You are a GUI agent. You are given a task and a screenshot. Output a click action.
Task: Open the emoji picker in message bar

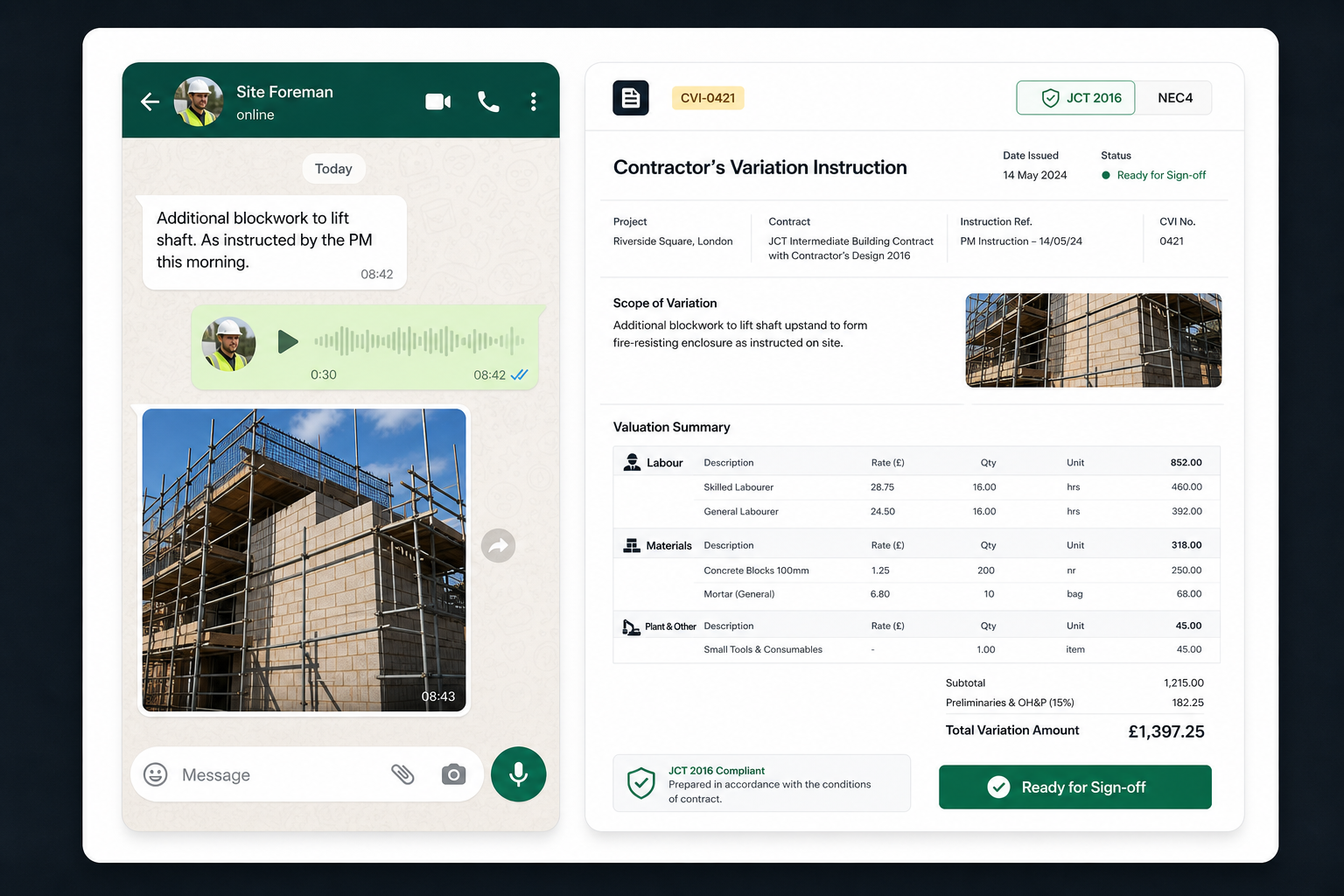pyautogui.click(x=156, y=774)
